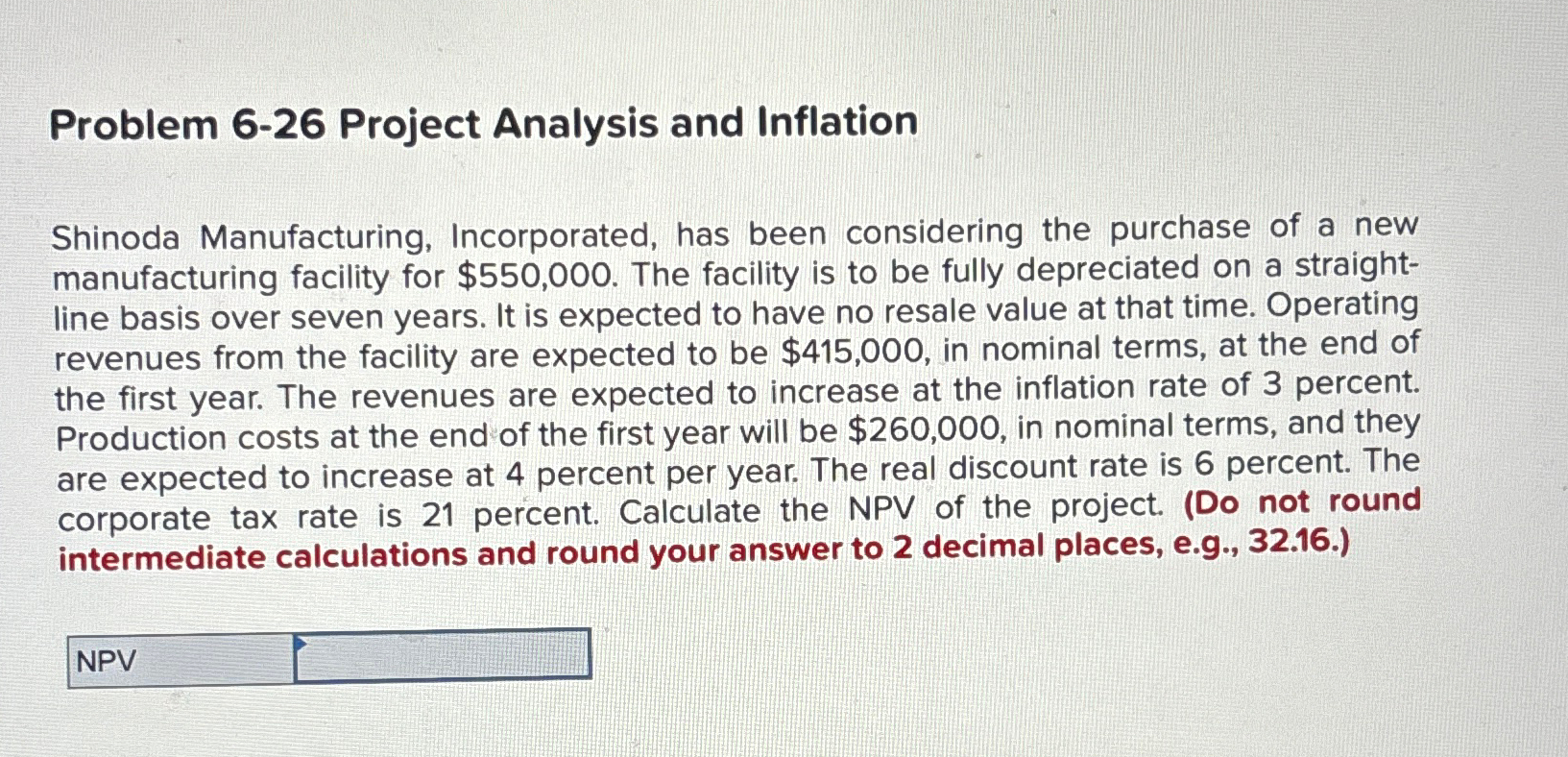Select the blue triangle marker on NPV field

(301, 644)
